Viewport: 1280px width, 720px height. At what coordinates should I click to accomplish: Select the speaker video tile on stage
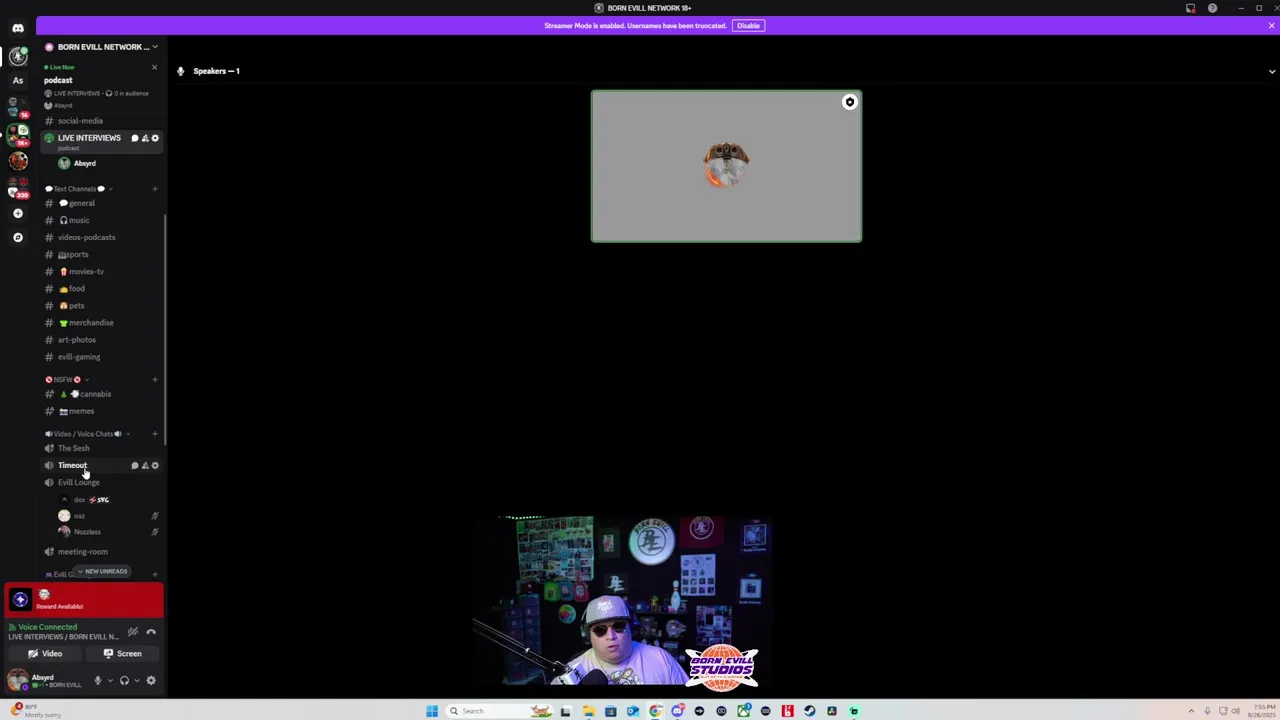tap(726, 166)
